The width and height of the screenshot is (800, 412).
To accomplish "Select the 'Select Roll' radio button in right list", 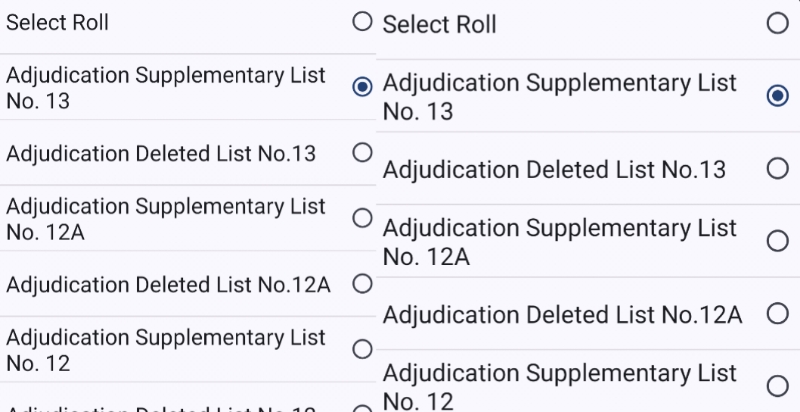I will [x=777, y=23].
